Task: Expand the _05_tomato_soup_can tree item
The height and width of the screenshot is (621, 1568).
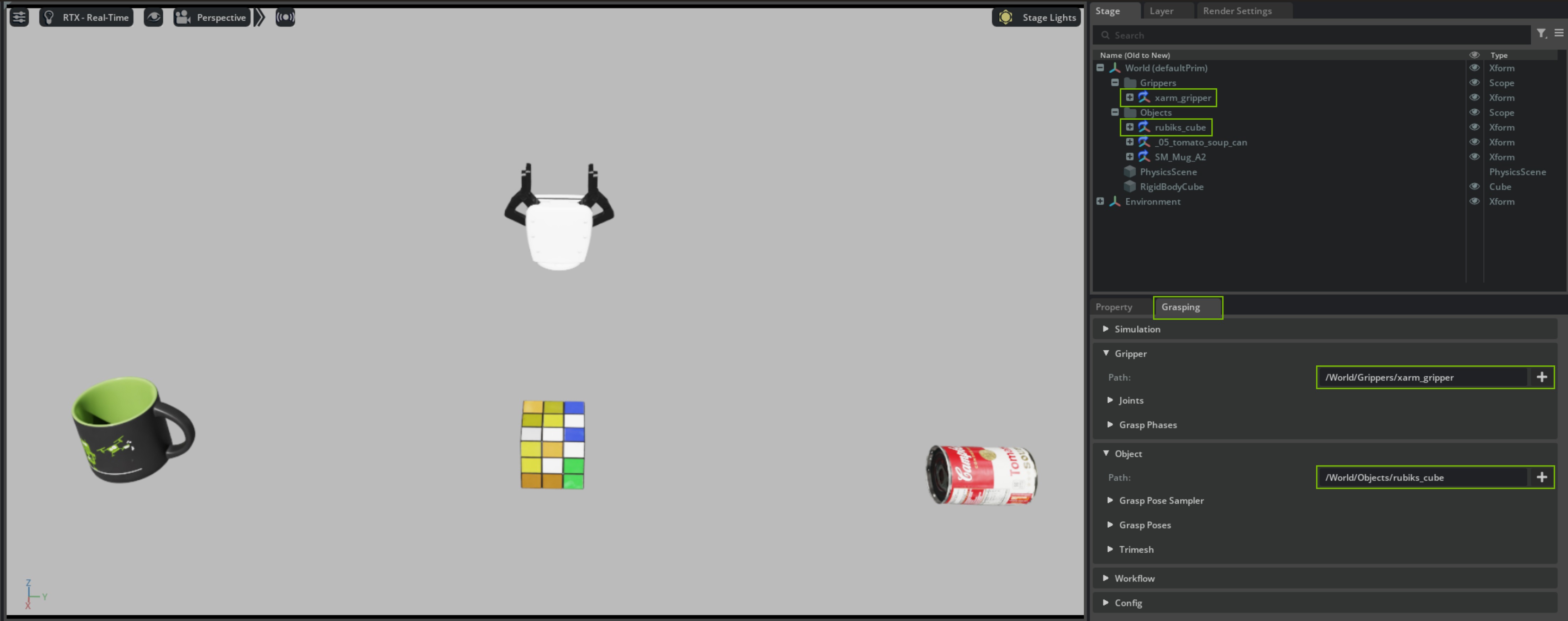Action: click(1130, 142)
